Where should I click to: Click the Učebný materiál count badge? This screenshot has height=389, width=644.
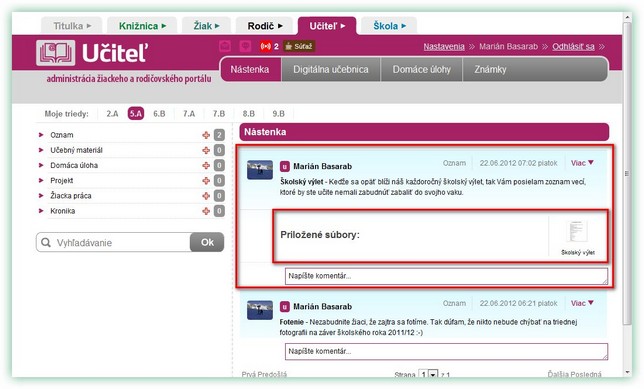click(x=219, y=150)
